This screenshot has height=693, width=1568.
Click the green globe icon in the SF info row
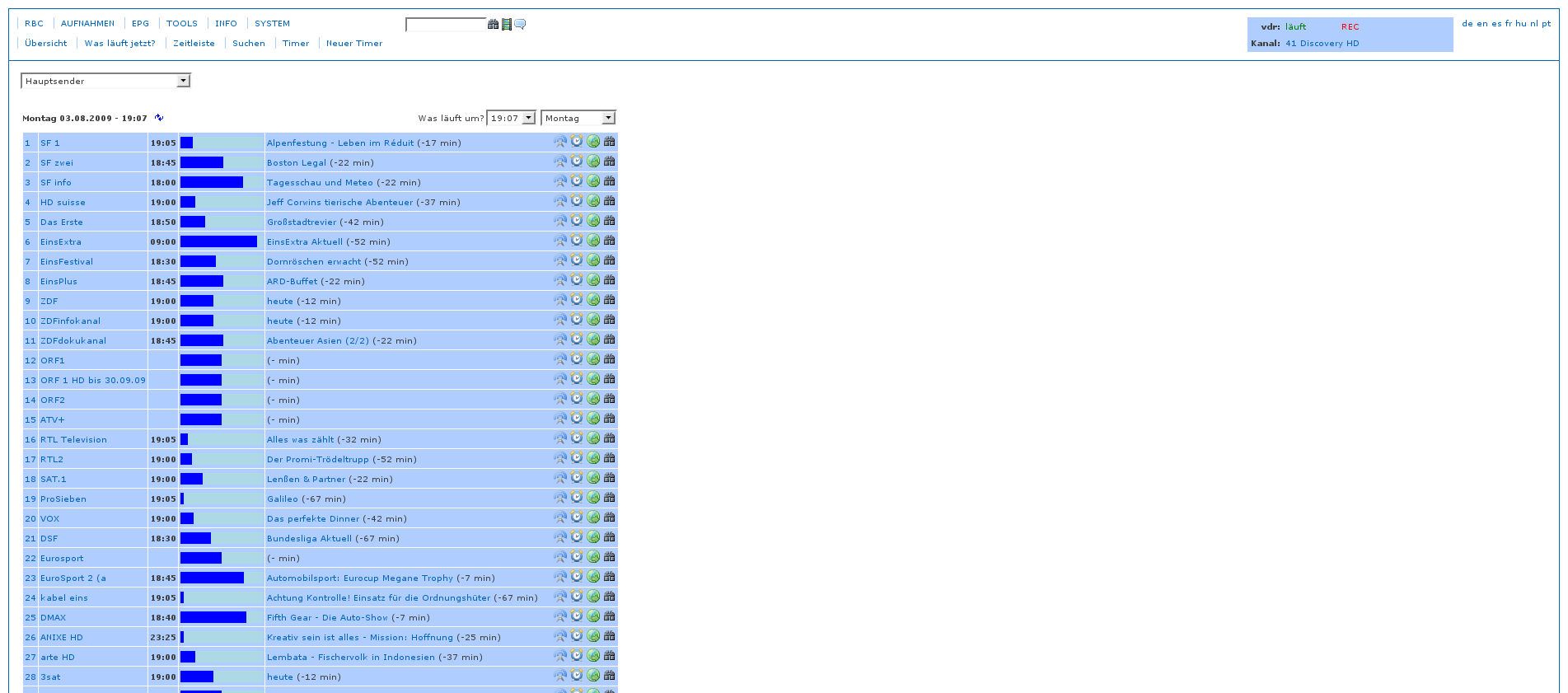[593, 181]
